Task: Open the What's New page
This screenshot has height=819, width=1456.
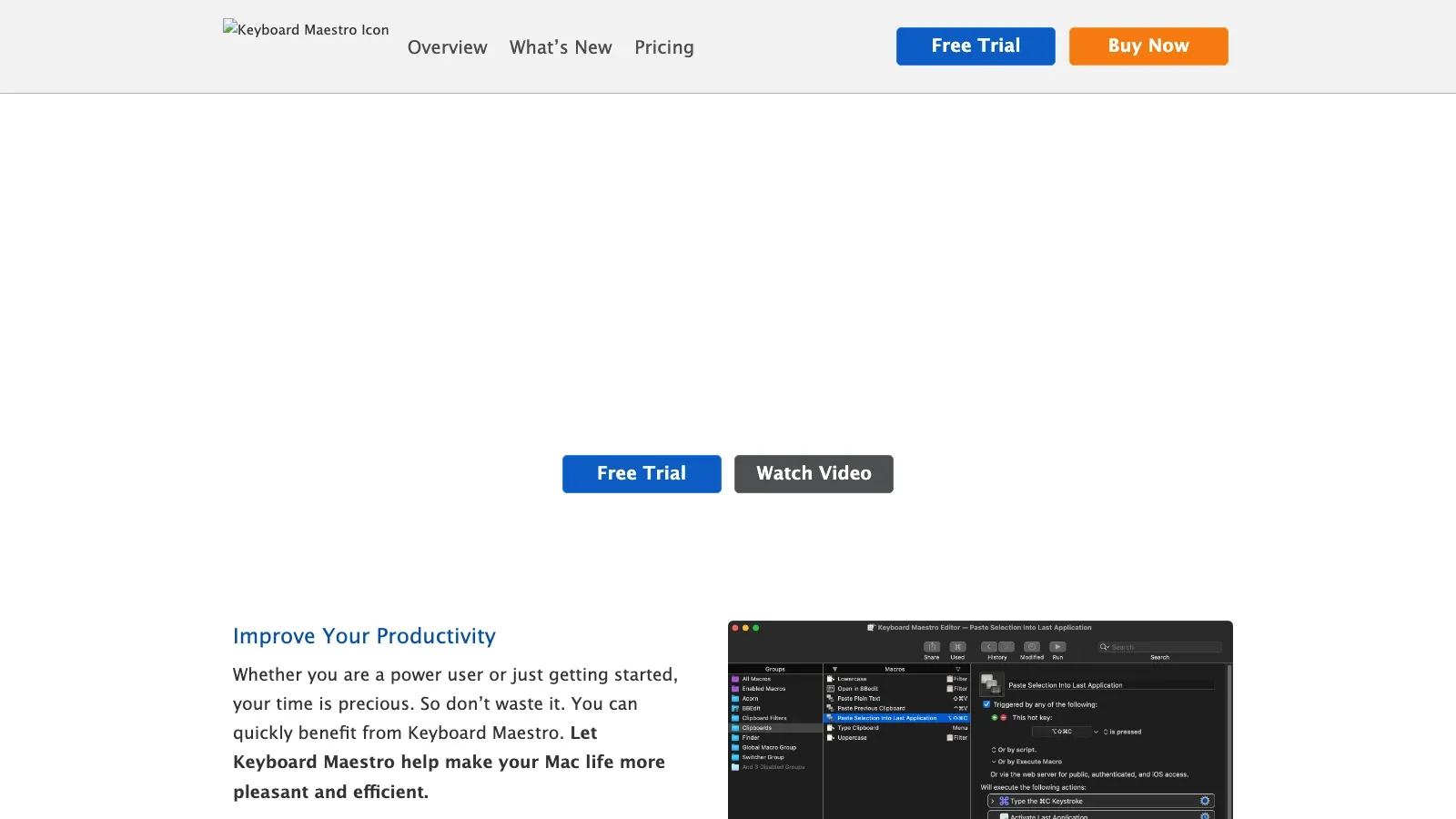Action: [x=561, y=47]
